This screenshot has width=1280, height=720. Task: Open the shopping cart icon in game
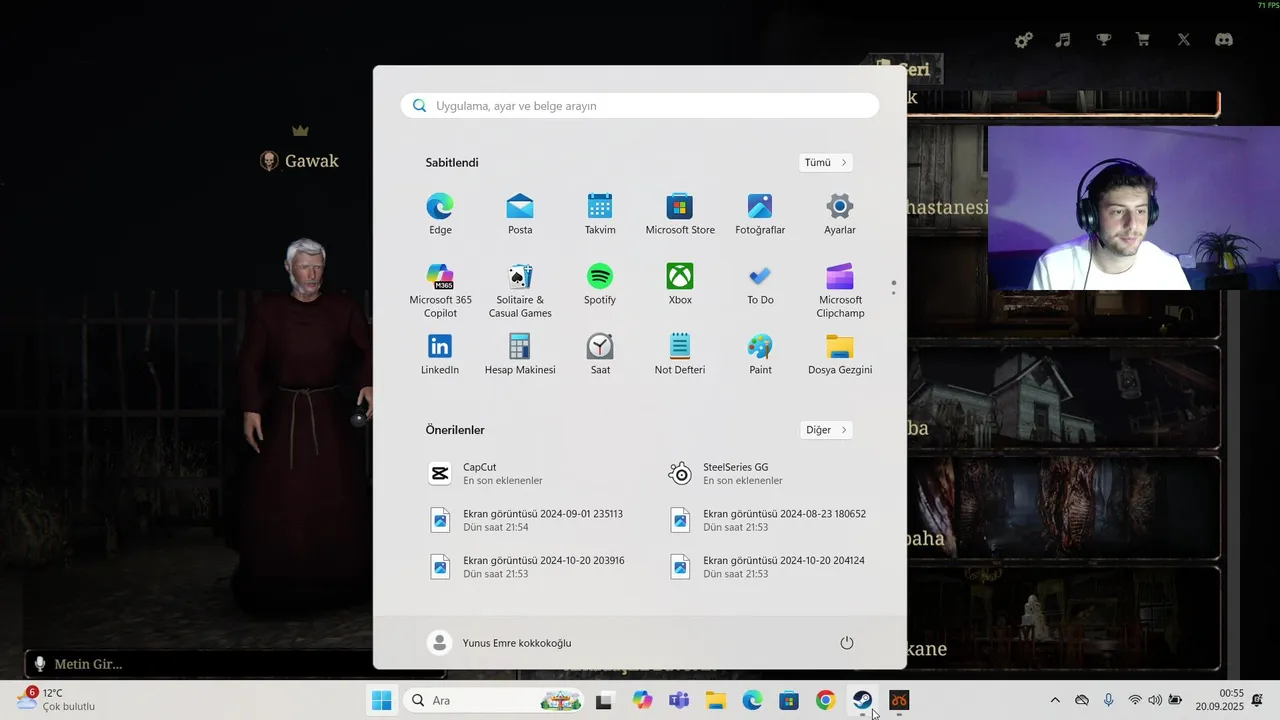tap(1143, 40)
